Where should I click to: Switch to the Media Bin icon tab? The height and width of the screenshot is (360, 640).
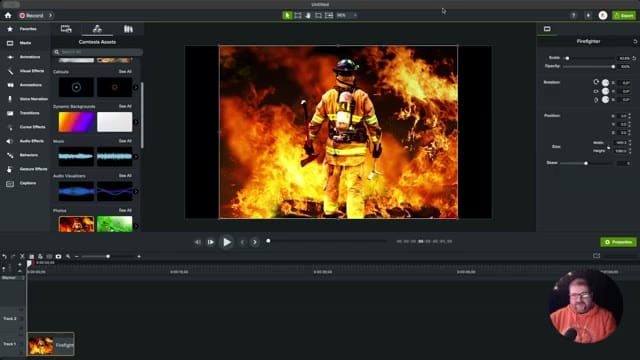coord(66,29)
